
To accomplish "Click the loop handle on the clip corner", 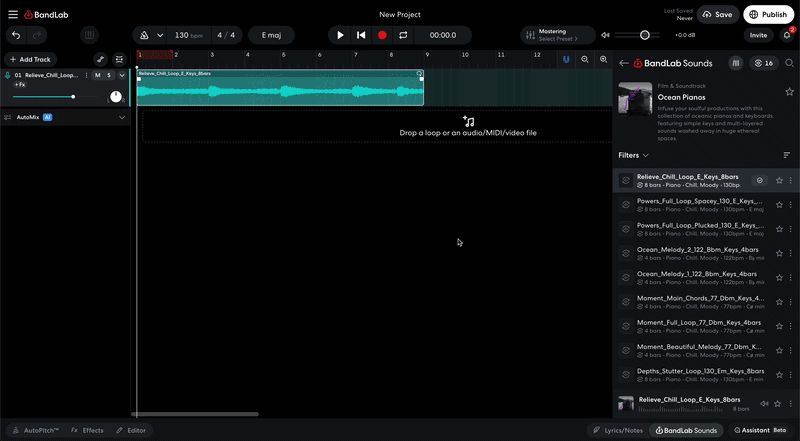I will 419,74.
